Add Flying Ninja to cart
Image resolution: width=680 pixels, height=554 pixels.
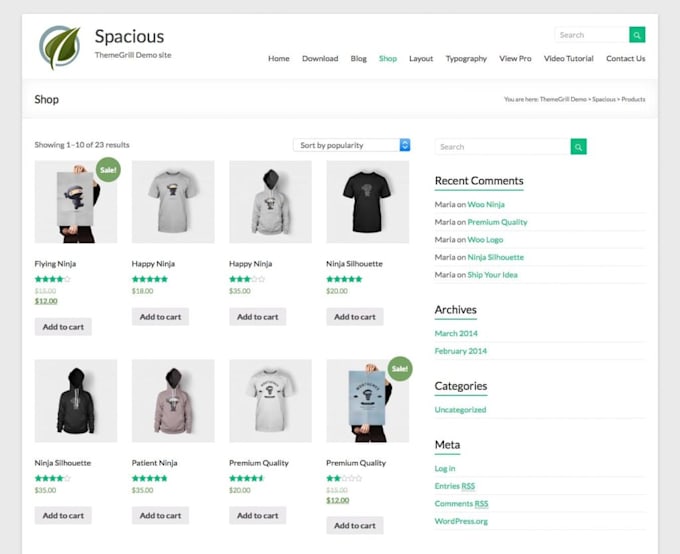pyautogui.click(x=63, y=327)
